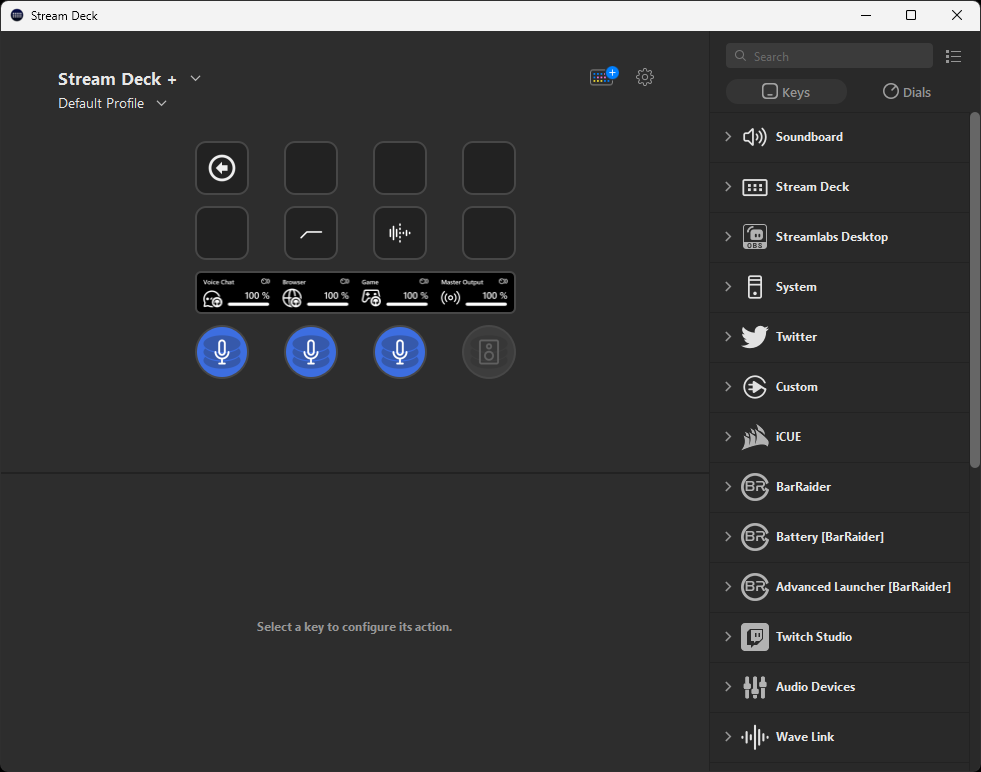Screen dimensions: 981x772
Task: Click the BarRaider label
Action: click(803, 487)
